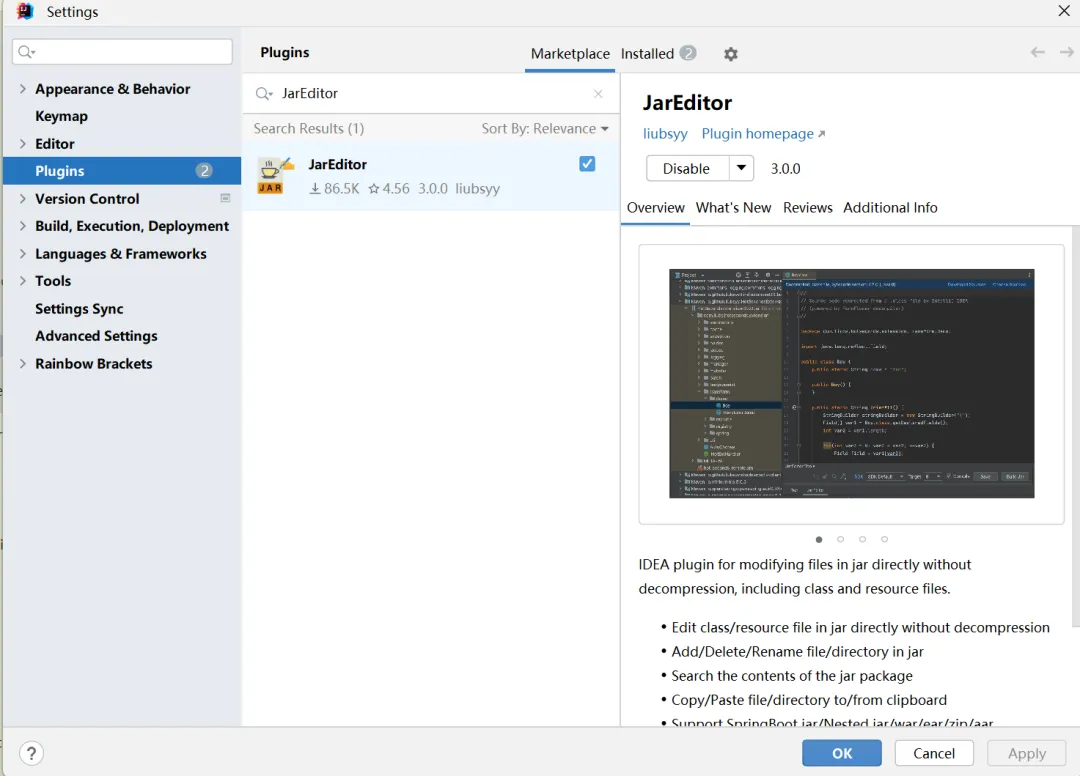
Task: Click the Search Results (1) label
Action: coord(309,129)
